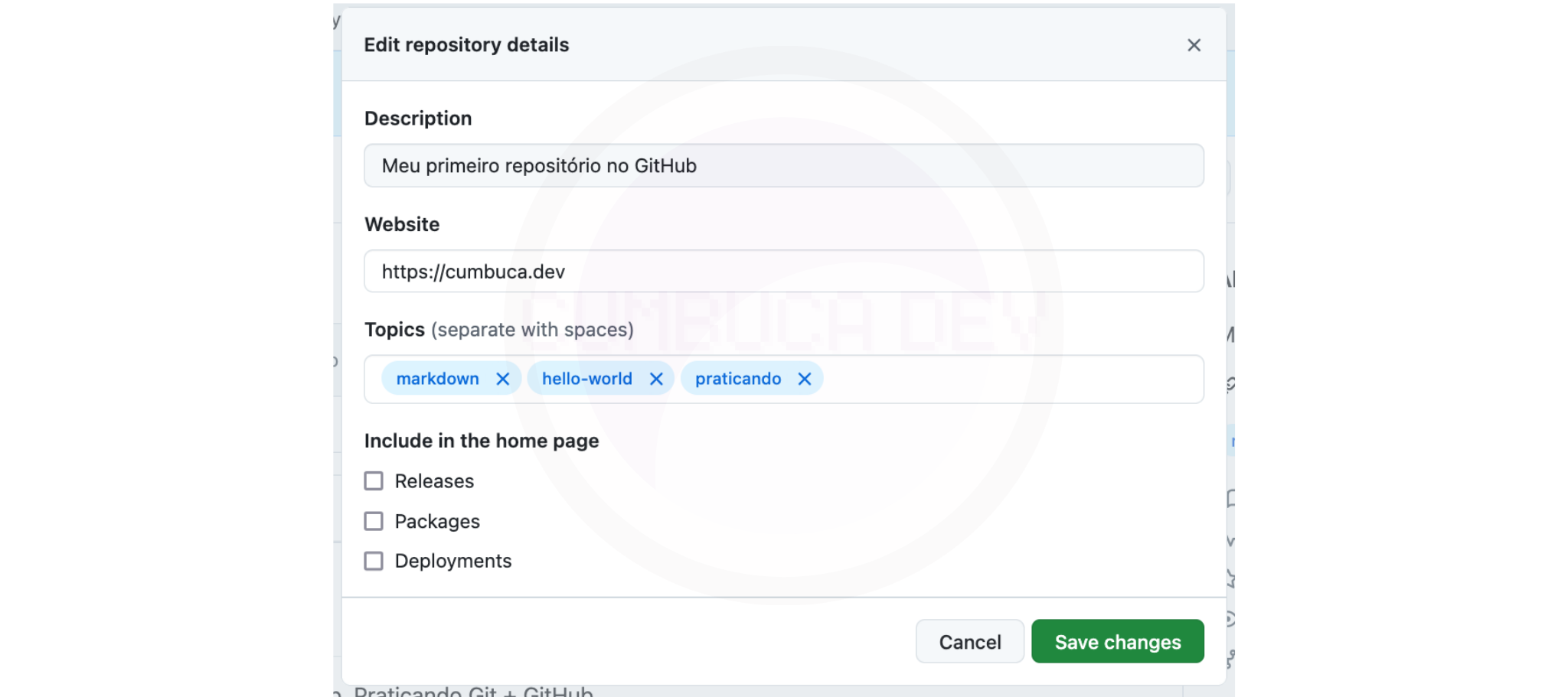Enable the Releases checkbox

[374, 481]
